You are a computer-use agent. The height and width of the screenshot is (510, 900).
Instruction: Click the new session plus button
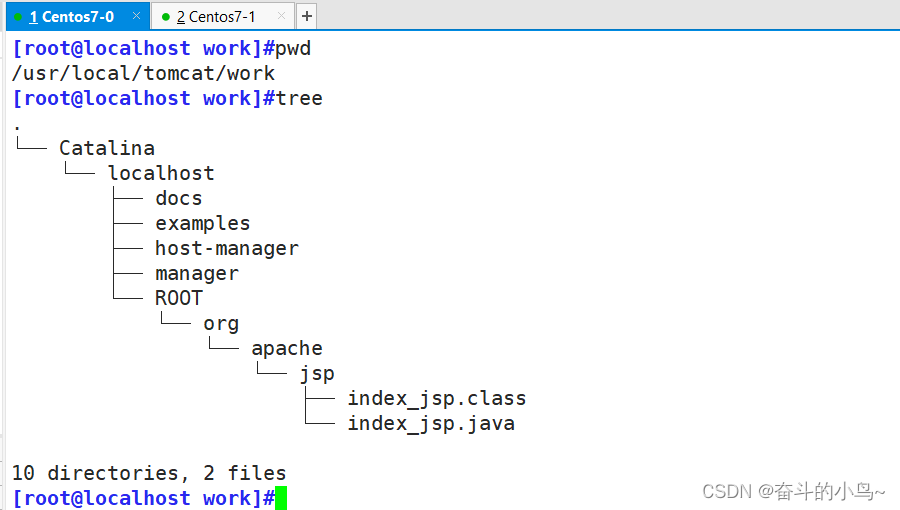(x=307, y=16)
